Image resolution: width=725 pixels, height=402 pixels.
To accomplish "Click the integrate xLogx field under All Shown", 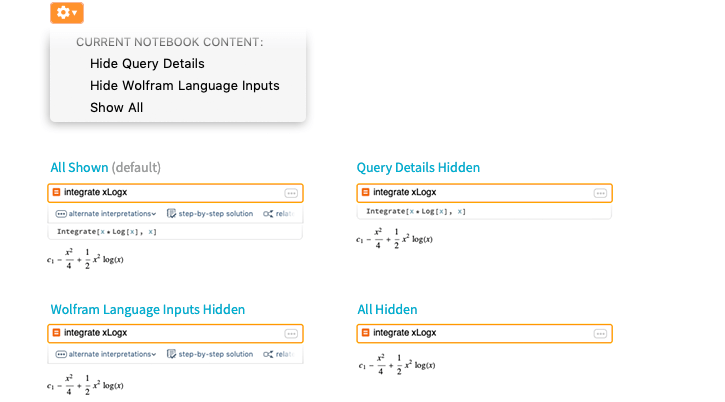I will click(175, 193).
